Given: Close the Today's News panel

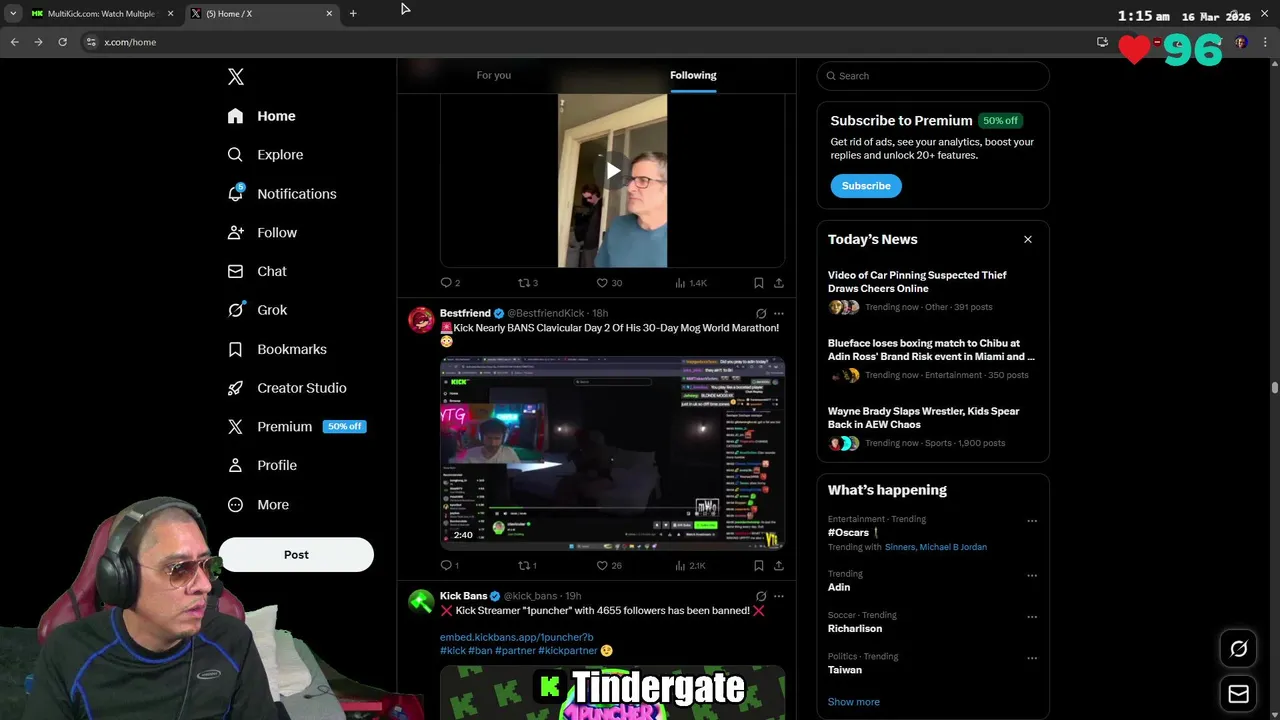Looking at the screenshot, I should click(1027, 240).
